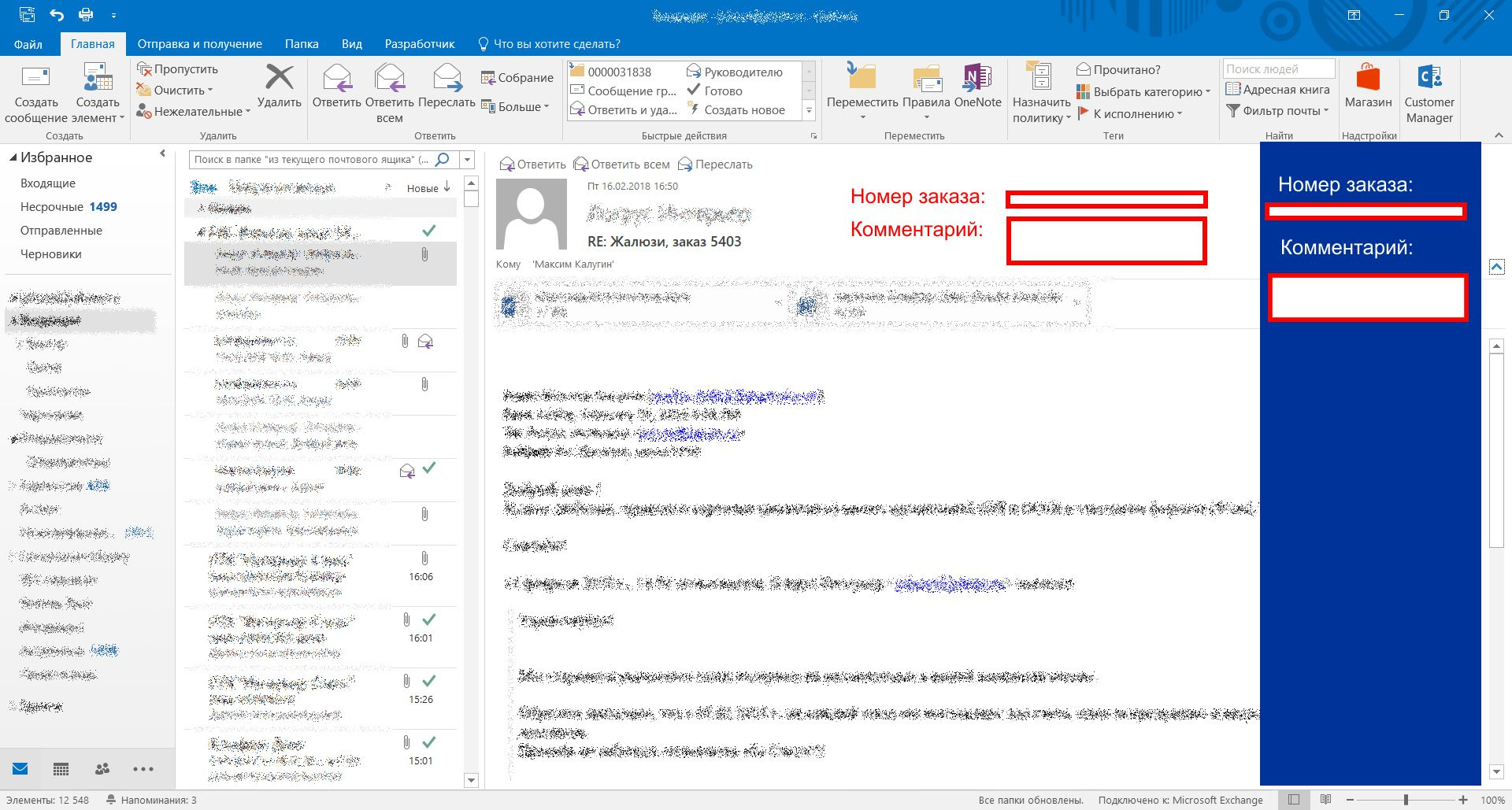The width and height of the screenshot is (1512, 810).
Task: Open Quick Steps dialog launcher
Action: [x=813, y=136]
